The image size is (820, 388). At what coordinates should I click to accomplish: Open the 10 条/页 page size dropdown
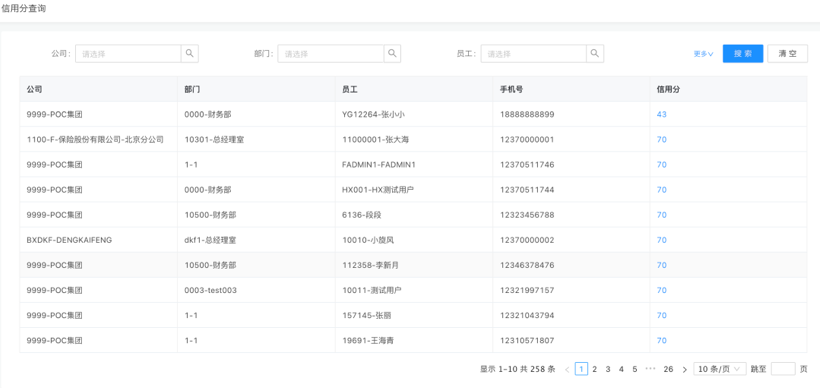720,369
